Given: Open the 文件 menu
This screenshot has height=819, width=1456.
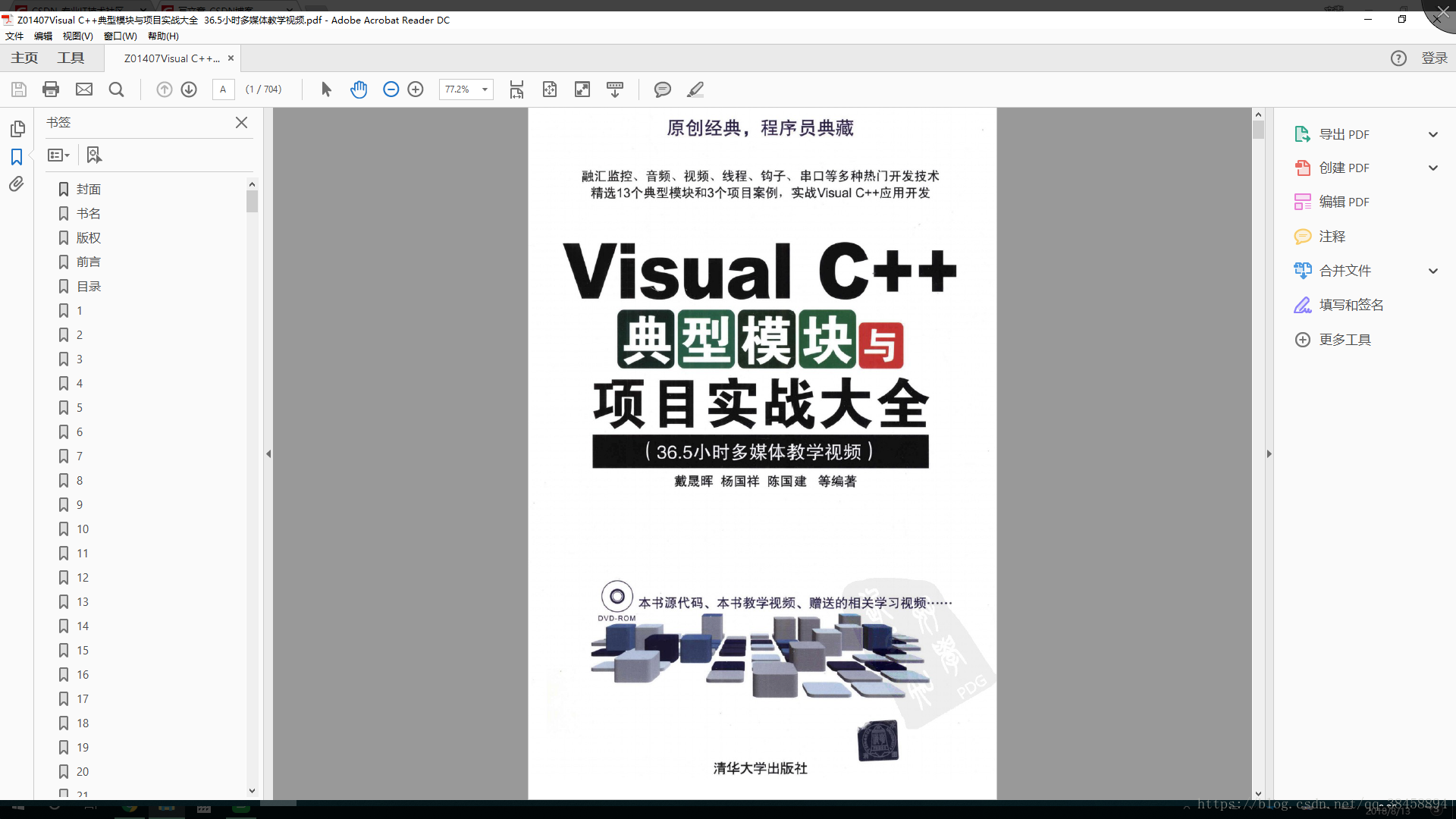Looking at the screenshot, I should point(14,36).
